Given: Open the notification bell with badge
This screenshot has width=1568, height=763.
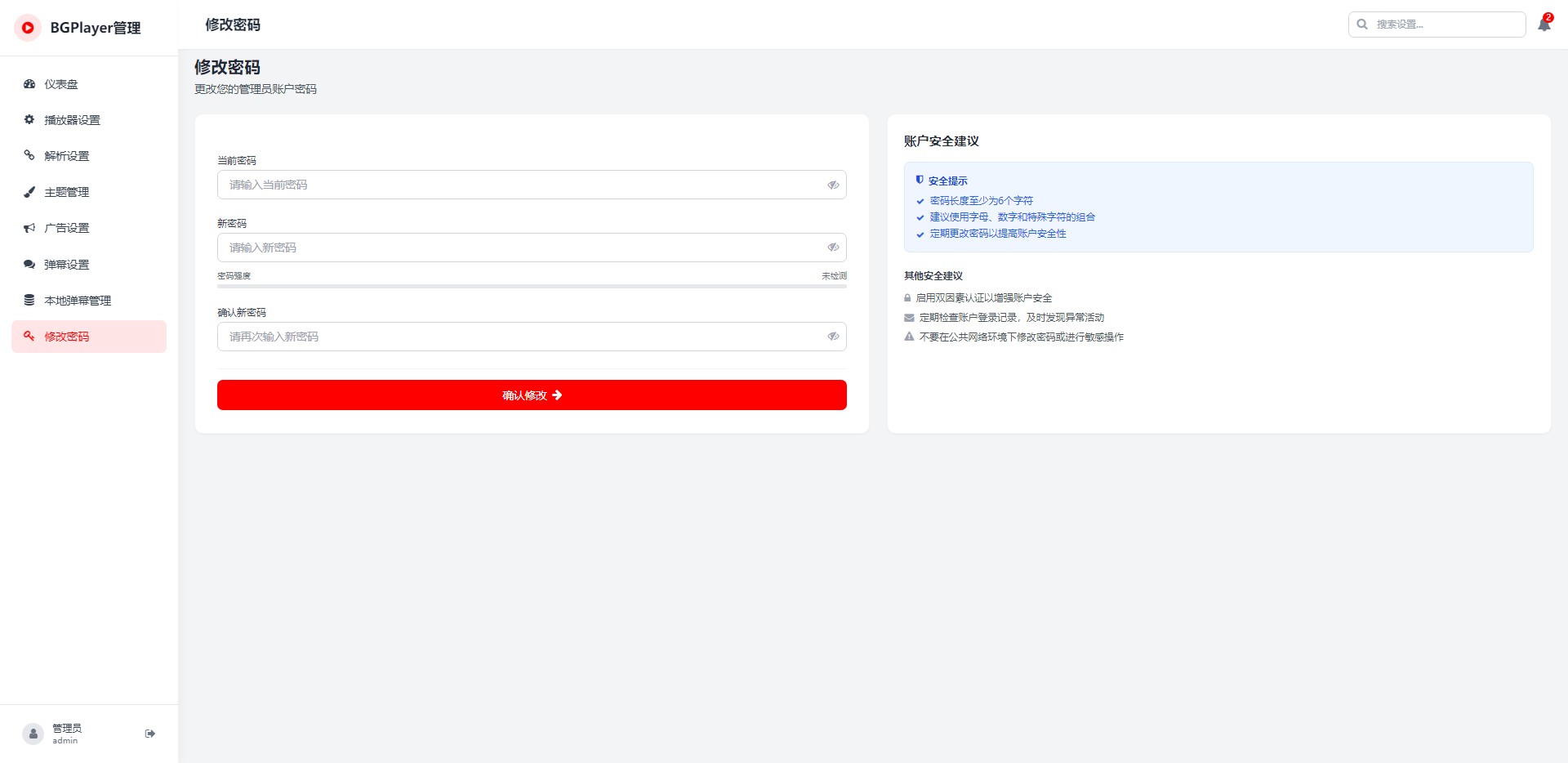Looking at the screenshot, I should [1543, 25].
